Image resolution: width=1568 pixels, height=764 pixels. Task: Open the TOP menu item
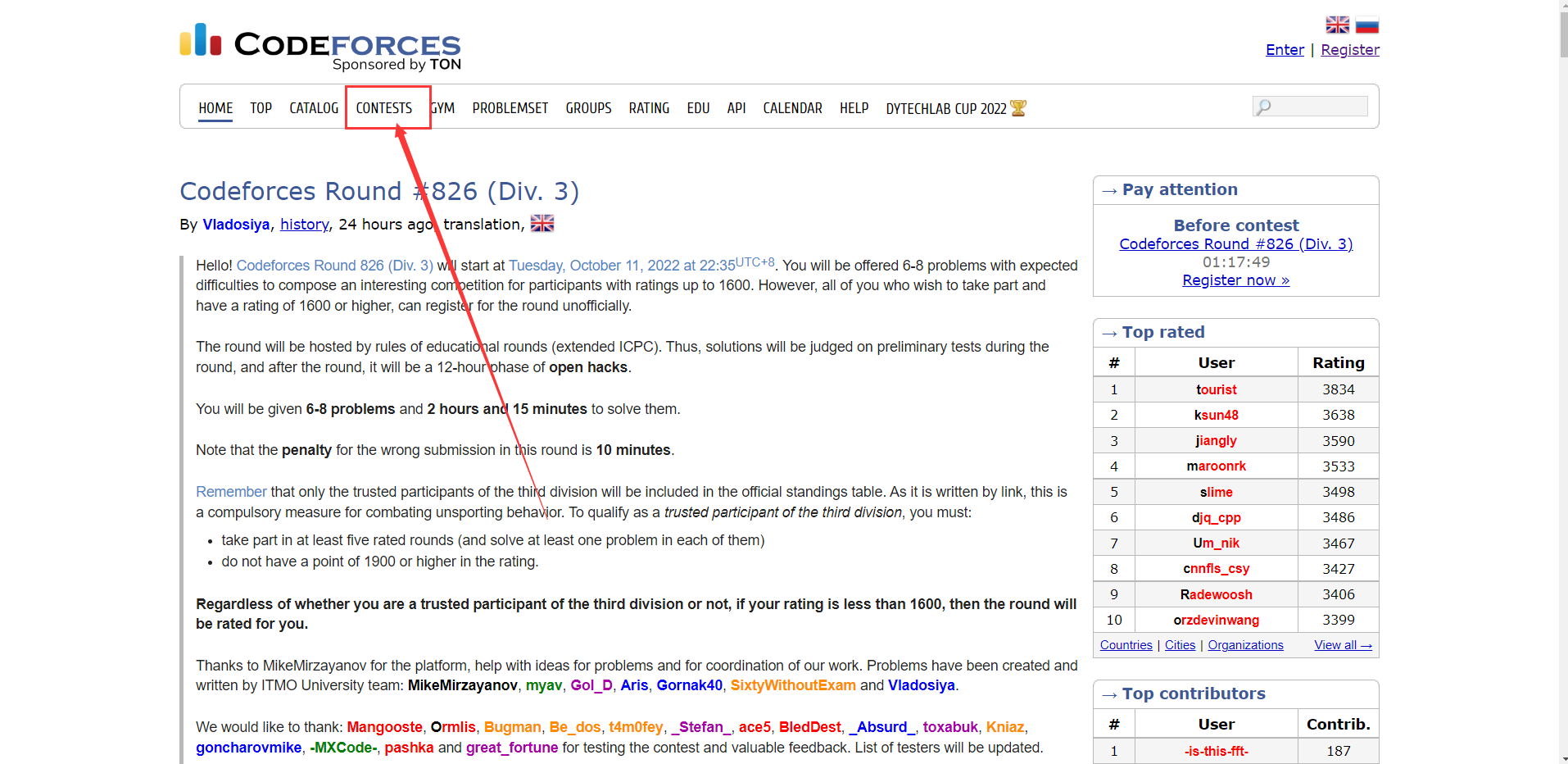(261, 108)
